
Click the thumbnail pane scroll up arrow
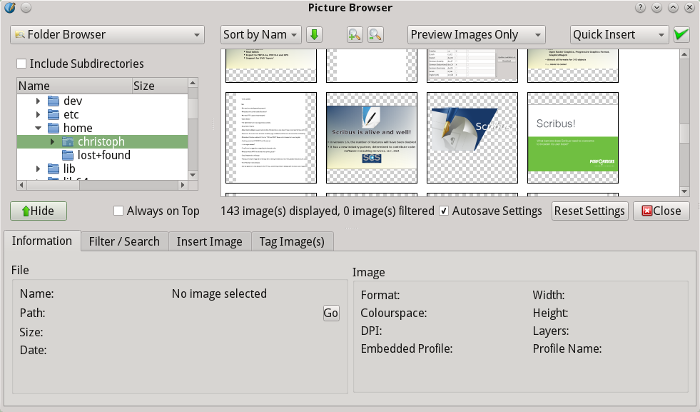684,54
